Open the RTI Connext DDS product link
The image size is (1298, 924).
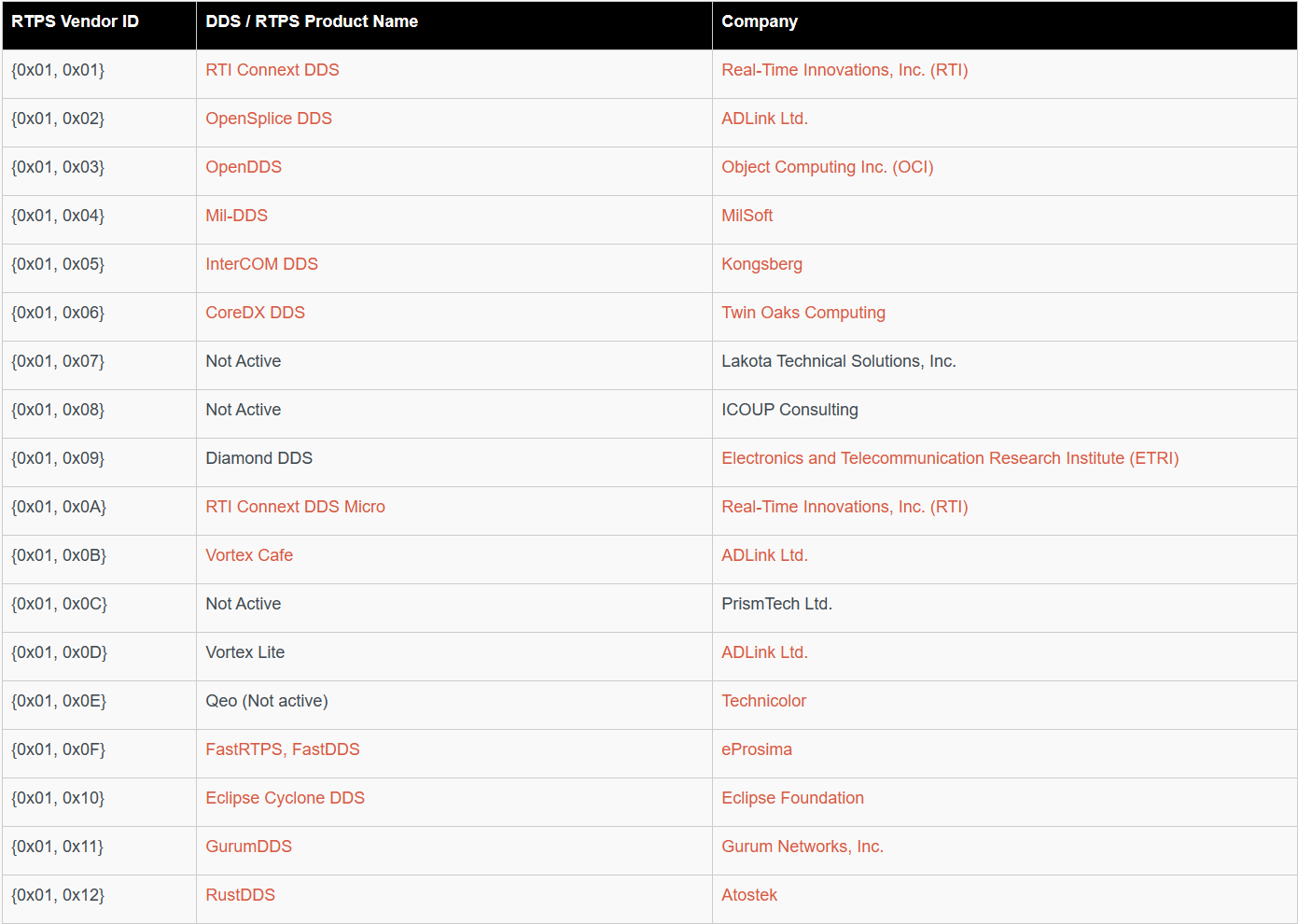click(x=272, y=70)
